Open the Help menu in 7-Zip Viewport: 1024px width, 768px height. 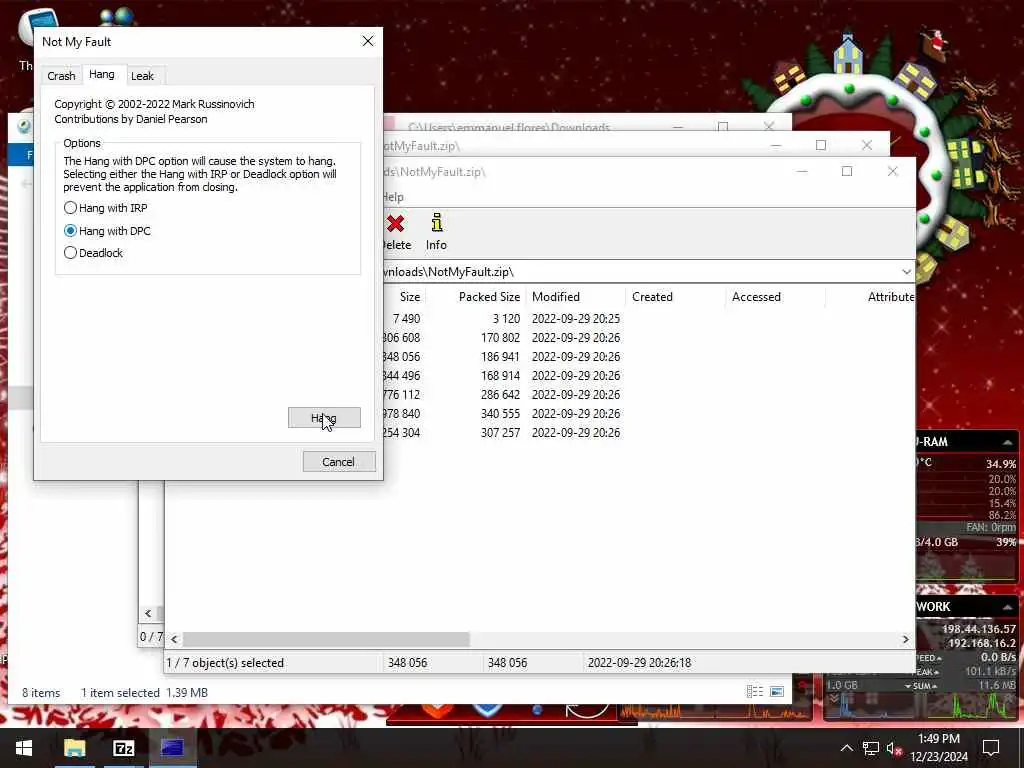click(392, 197)
